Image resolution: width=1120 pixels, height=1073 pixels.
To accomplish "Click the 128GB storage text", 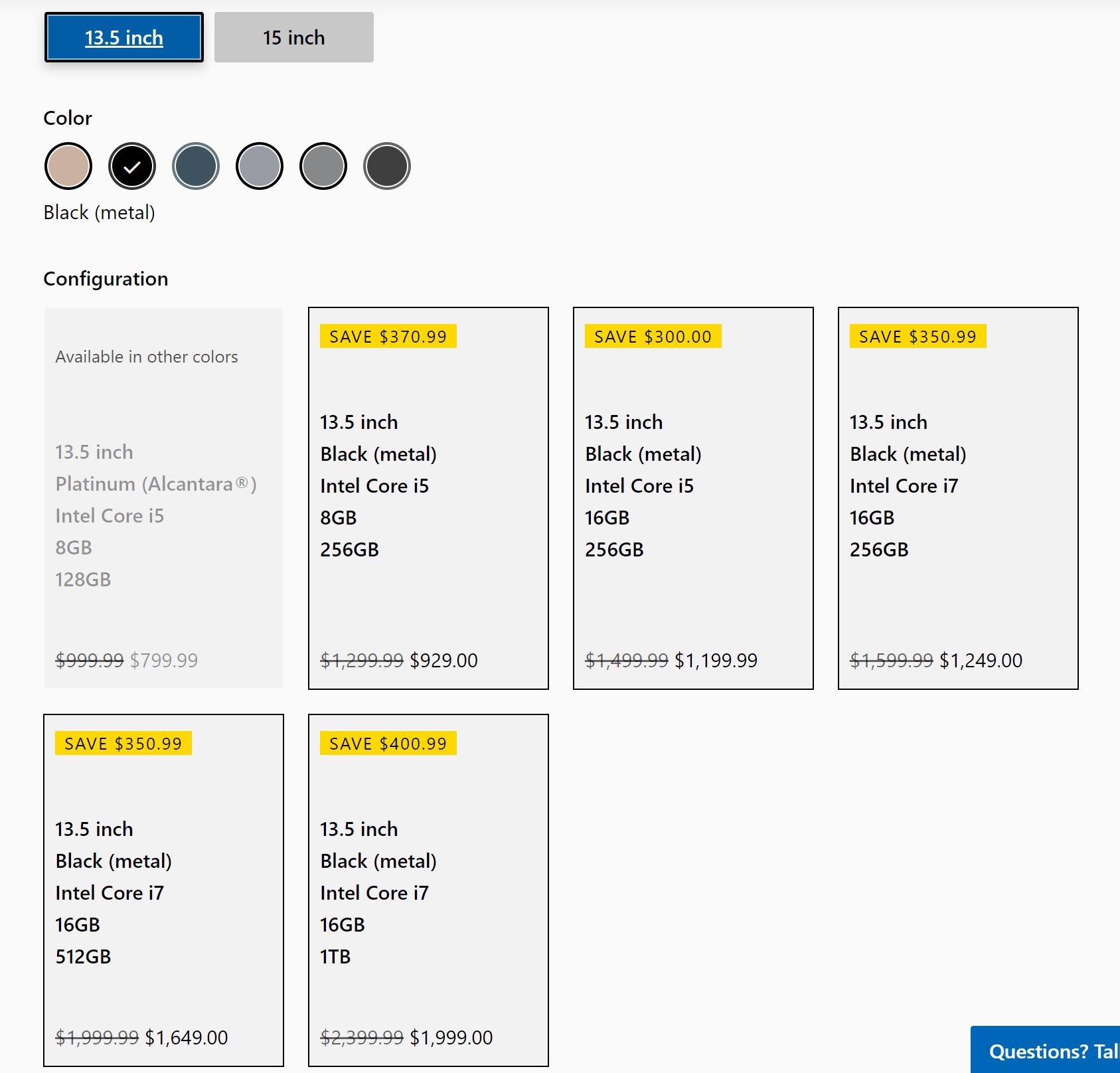I will click(83, 580).
